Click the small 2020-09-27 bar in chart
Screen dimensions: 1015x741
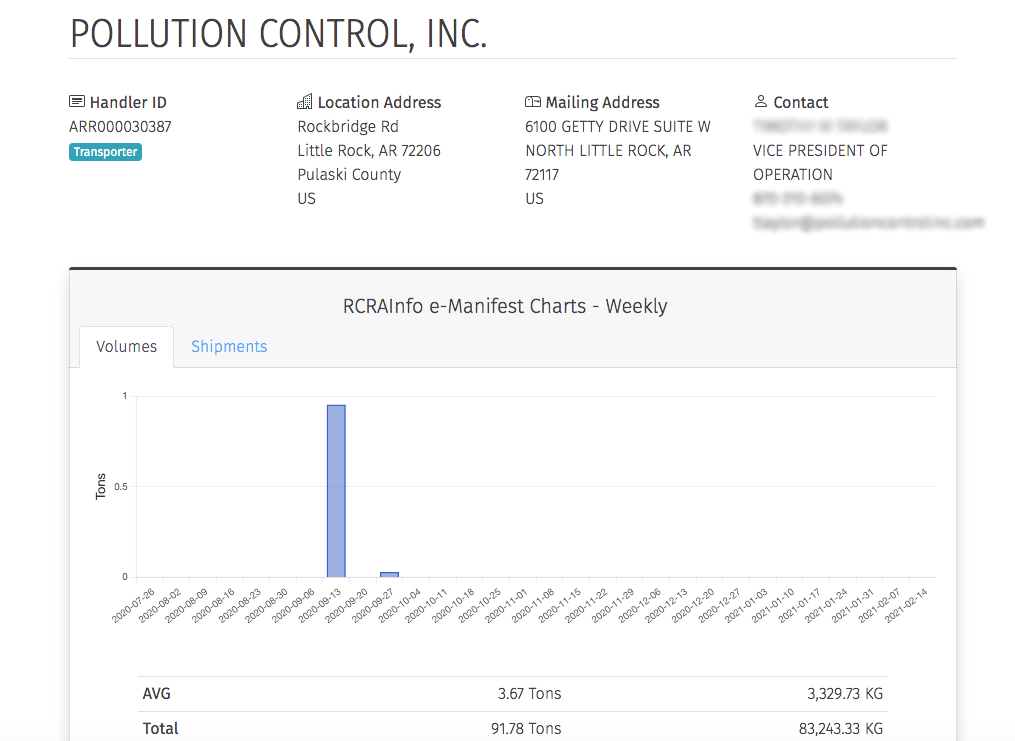click(389, 575)
